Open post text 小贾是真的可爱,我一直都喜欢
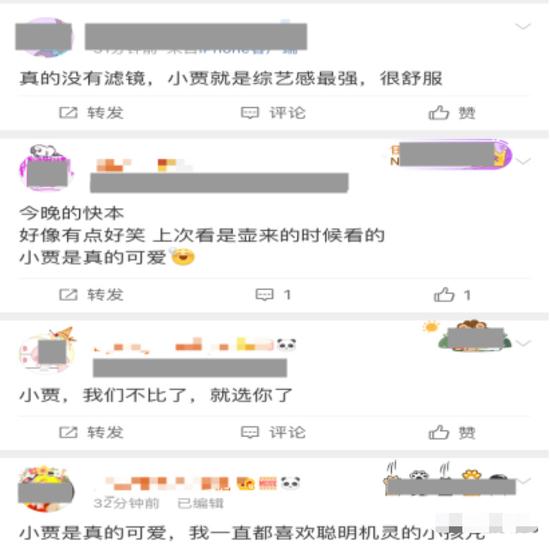The width and height of the screenshot is (550, 545). pyautogui.click(x=253, y=533)
